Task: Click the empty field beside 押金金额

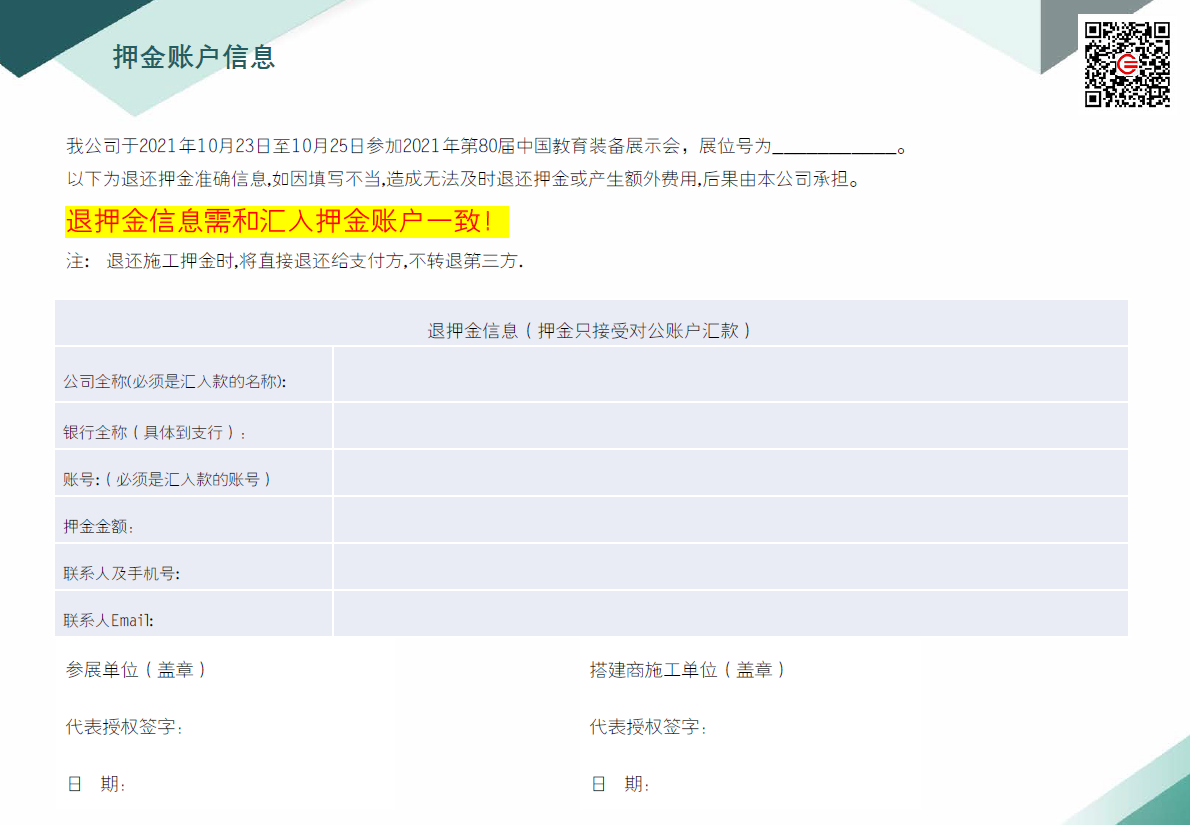Action: 730,520
